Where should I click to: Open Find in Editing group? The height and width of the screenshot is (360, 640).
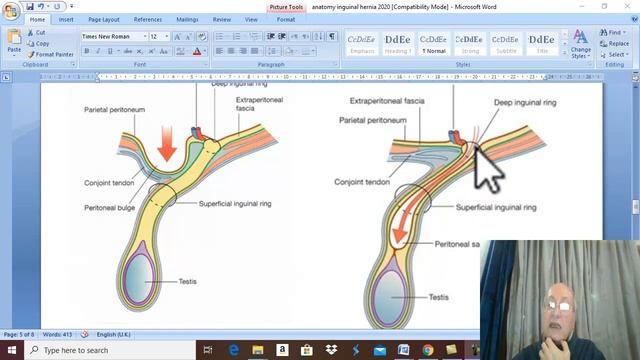pos(613,32)
